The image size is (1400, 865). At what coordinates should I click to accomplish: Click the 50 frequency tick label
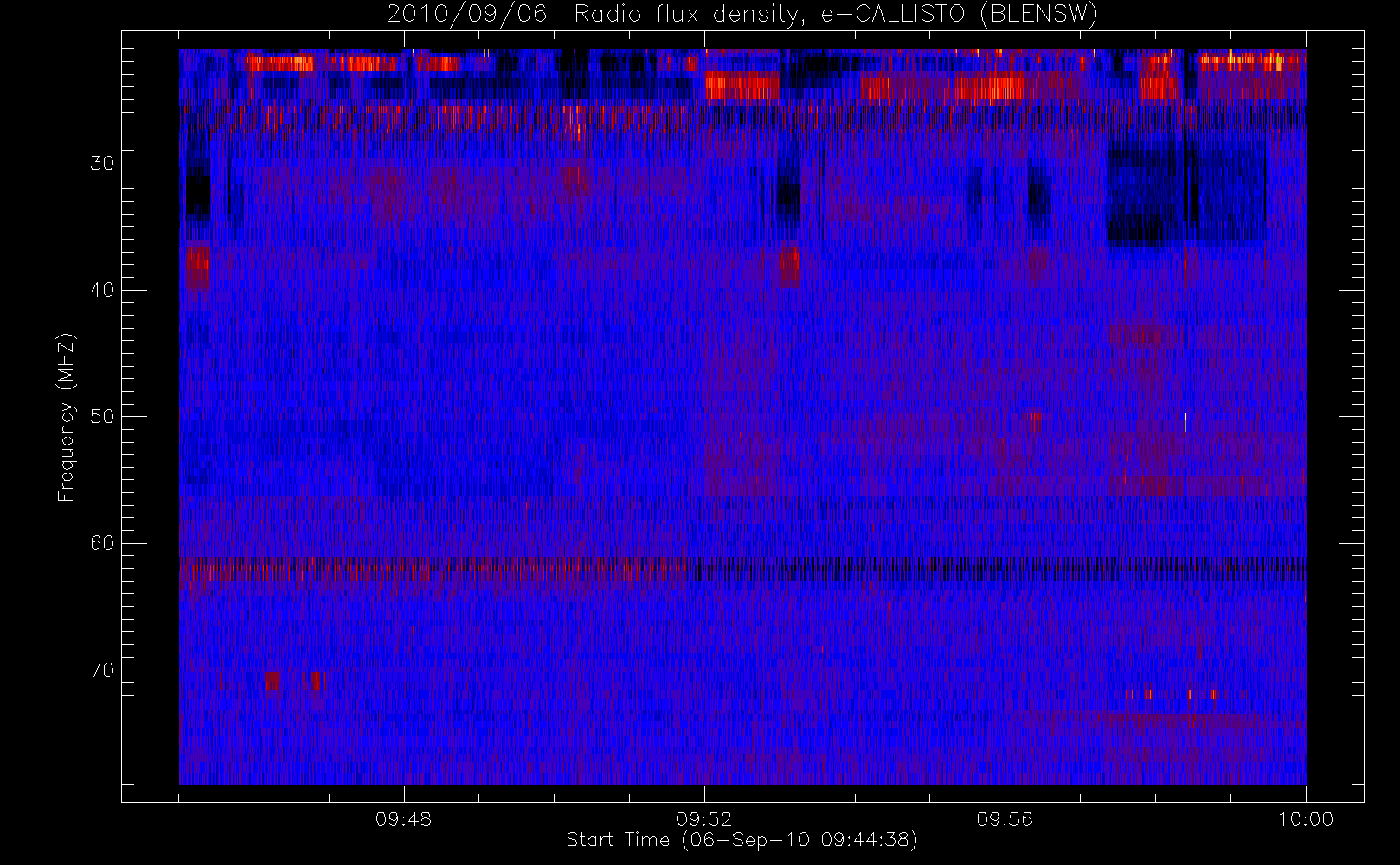[x=102, y=417]
